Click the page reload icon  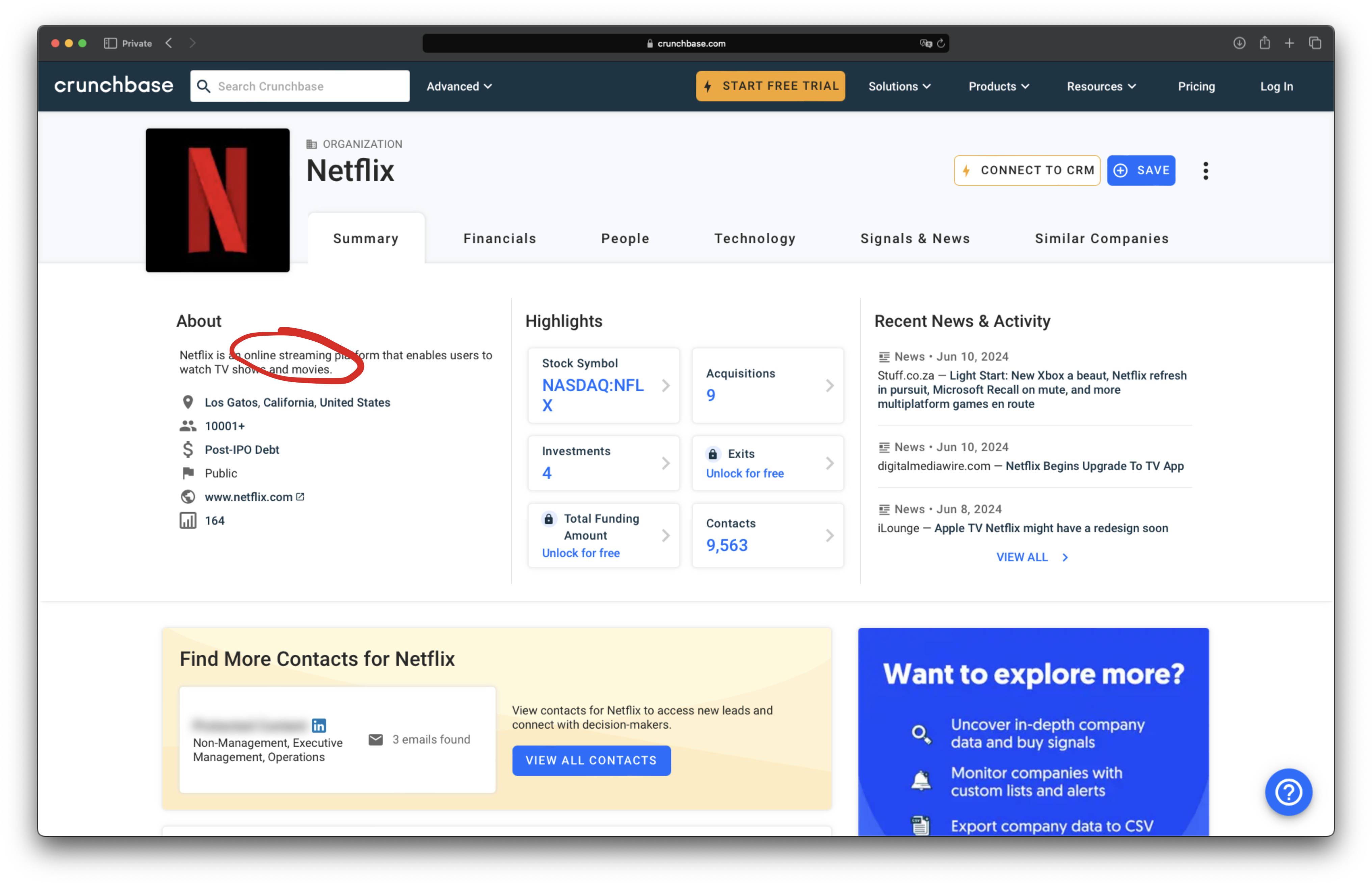(x=941, y=43)
